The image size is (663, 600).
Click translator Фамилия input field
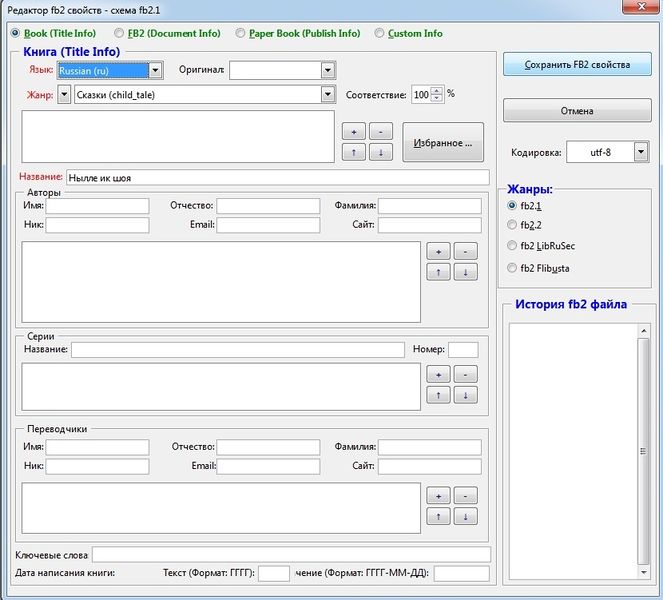[430, 447]
